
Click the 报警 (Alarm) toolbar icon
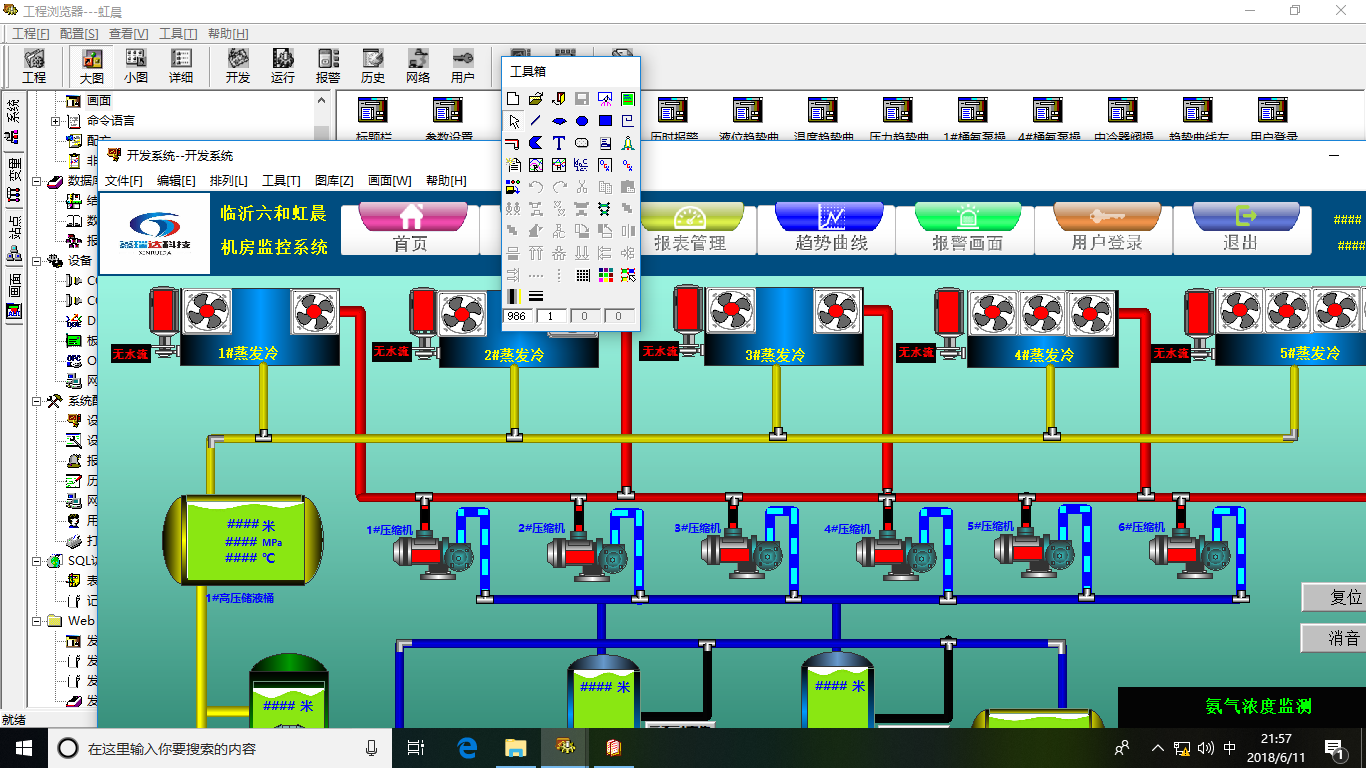(328, 66)
